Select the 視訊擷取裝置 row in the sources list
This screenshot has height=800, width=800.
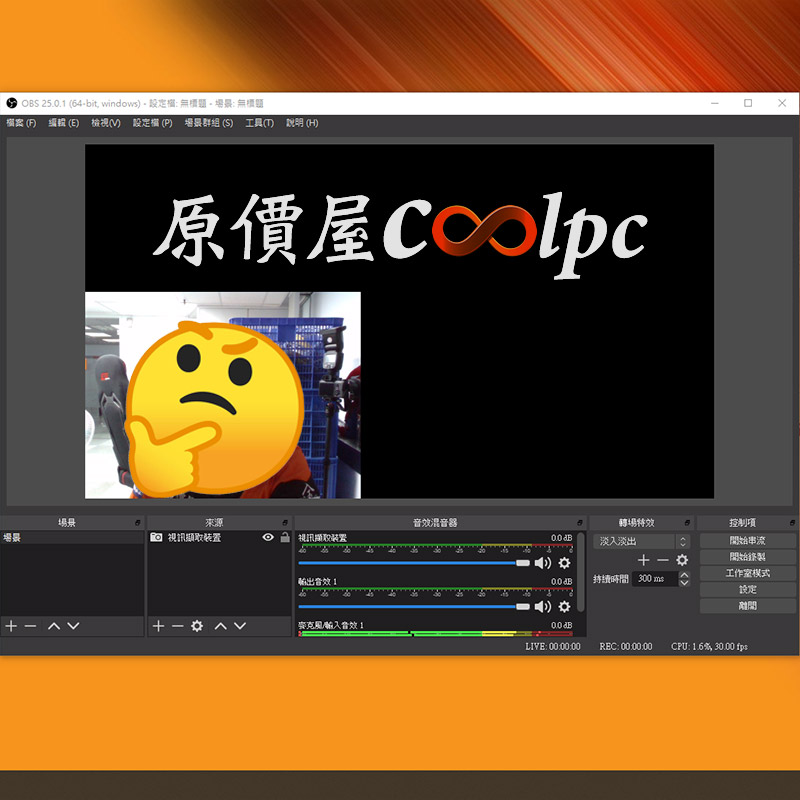[219, 537]
